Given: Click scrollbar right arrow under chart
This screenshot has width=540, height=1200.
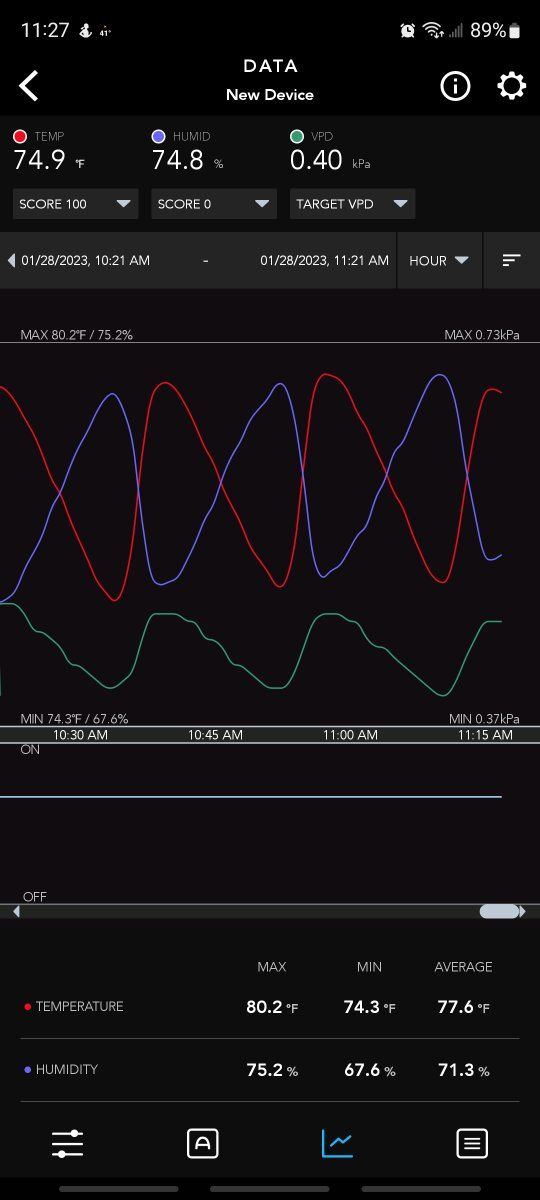Looking at the screenshot, I should (x=522, y=911).
